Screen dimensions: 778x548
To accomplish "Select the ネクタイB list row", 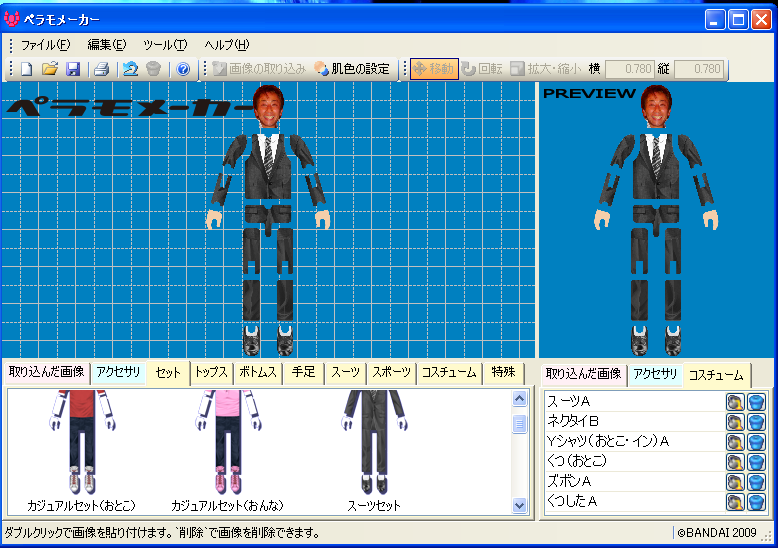I will pos(655,421).
